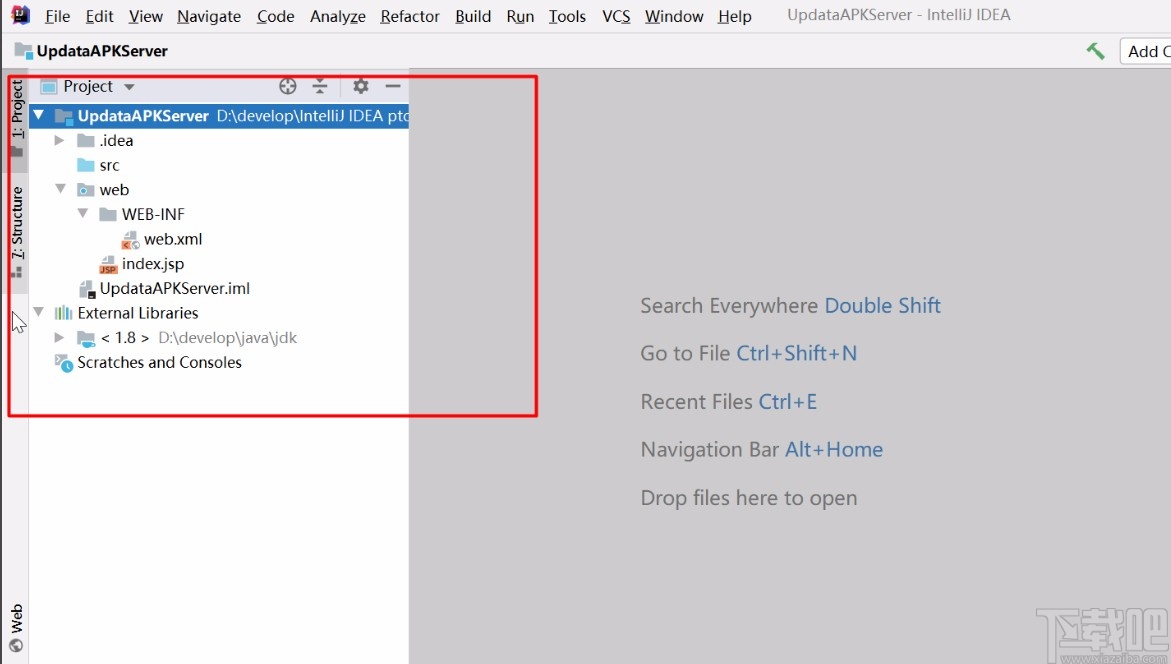
Task: Click the web.xml file icon
Action: click(130, 239)
